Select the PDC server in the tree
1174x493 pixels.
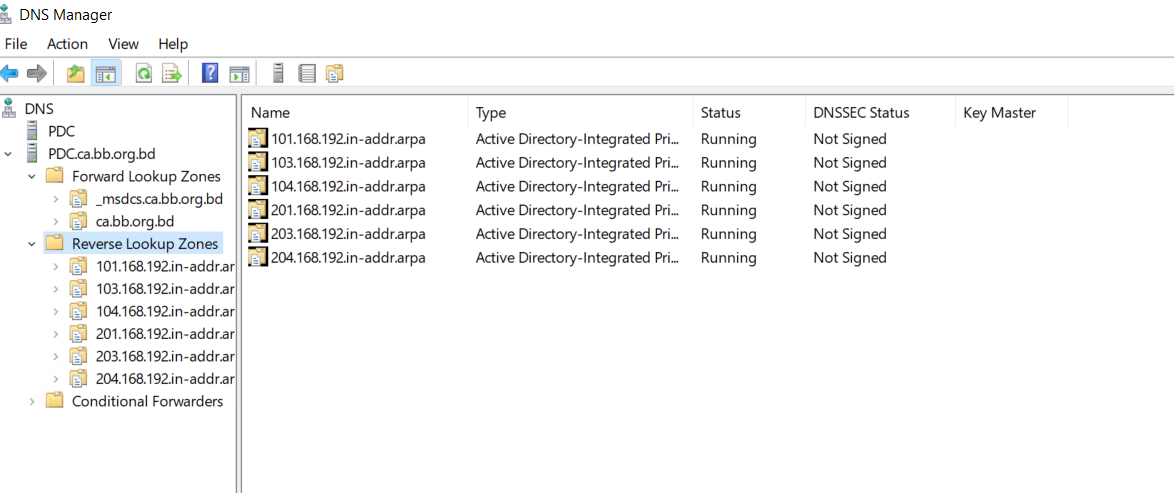point(61,131)
